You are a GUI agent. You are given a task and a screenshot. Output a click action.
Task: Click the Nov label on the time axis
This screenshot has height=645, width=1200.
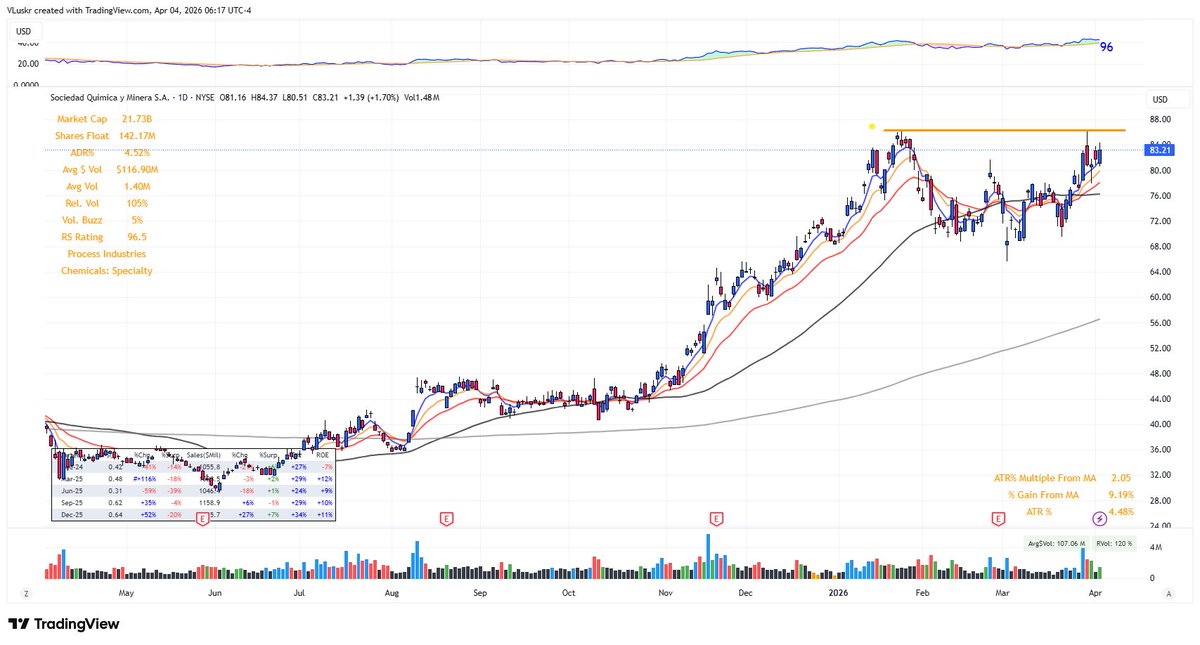pyautogui.click(x=664, y=593)
